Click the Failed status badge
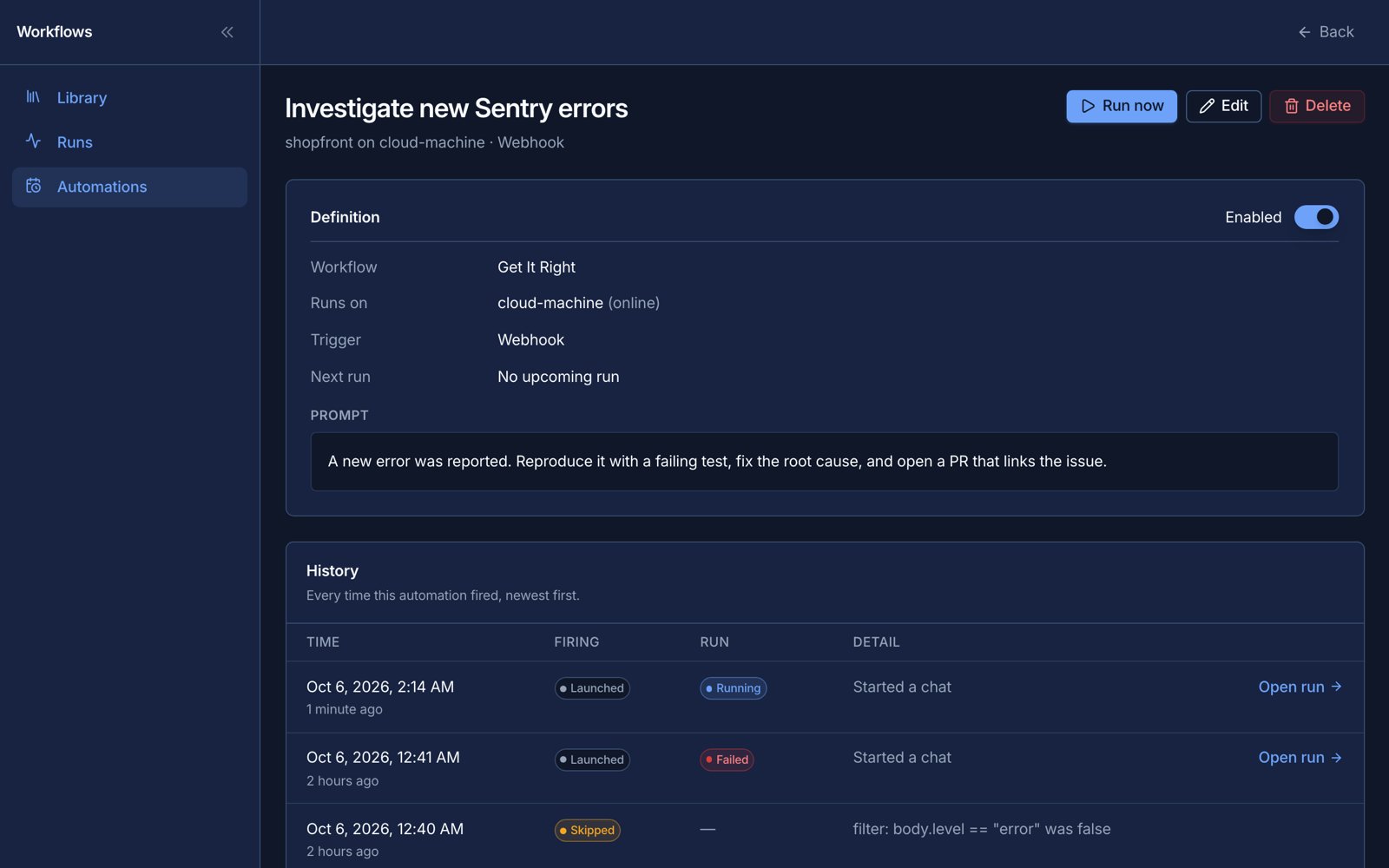 [x=727, y=759]
